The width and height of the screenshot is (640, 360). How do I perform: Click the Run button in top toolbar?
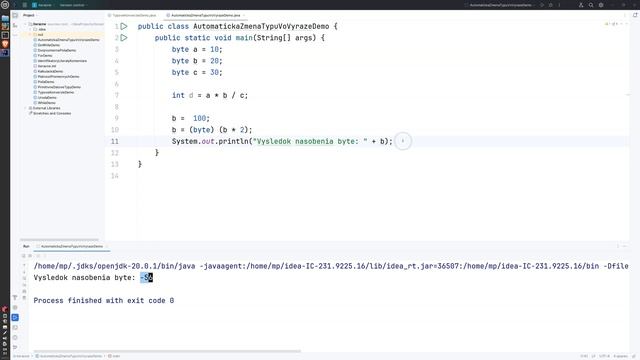(x=542, y=5)
